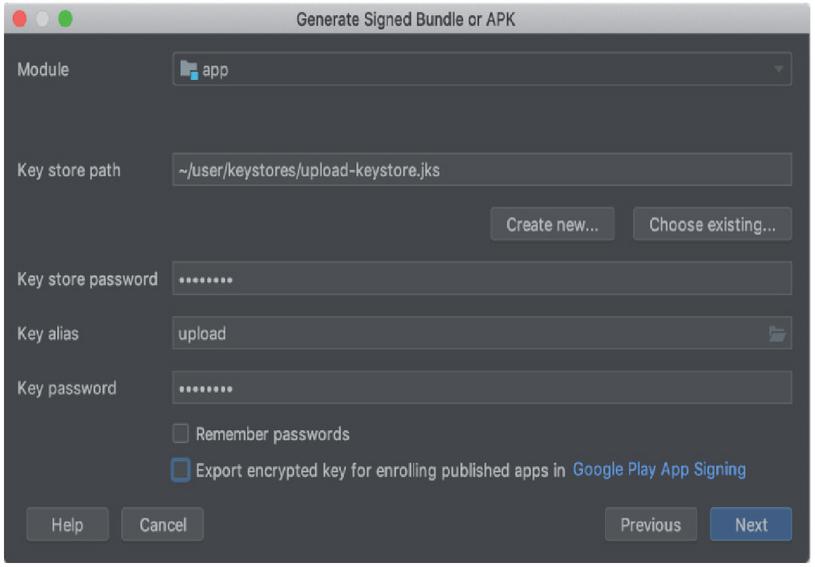Click the Key store path label
Viewport: 815px width, 567px height.
[x=69, y=170]
